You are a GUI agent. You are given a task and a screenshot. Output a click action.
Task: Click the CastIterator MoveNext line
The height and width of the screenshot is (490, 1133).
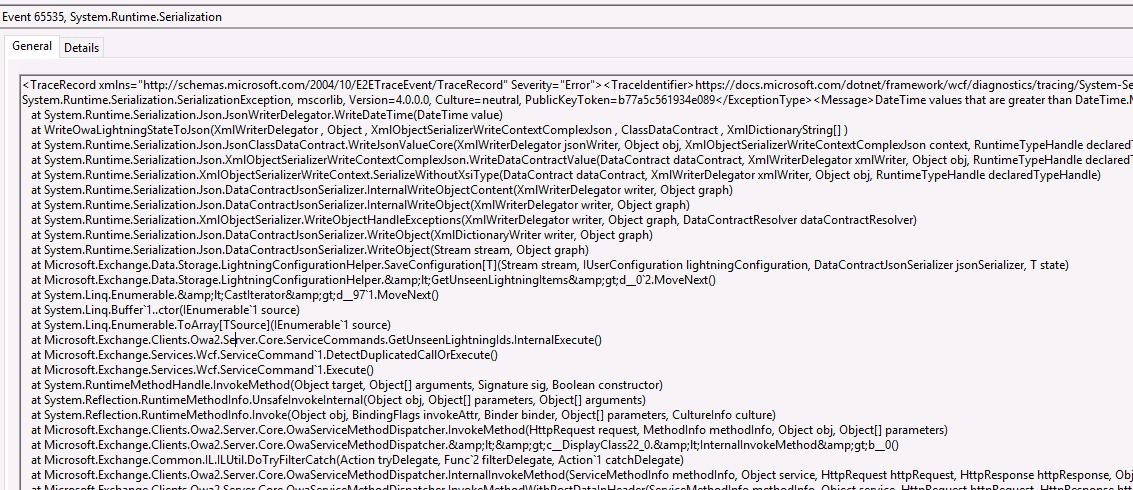(x=235, y=295)
